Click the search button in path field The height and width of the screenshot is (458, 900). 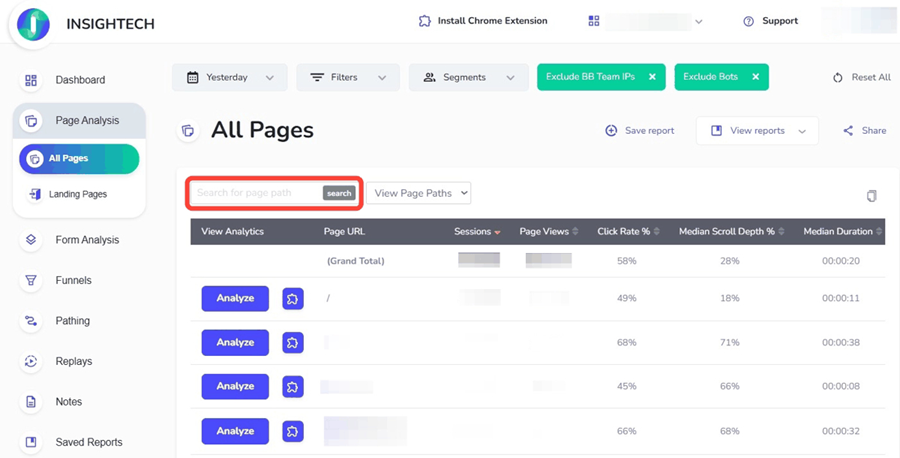(x=339, y=193)
